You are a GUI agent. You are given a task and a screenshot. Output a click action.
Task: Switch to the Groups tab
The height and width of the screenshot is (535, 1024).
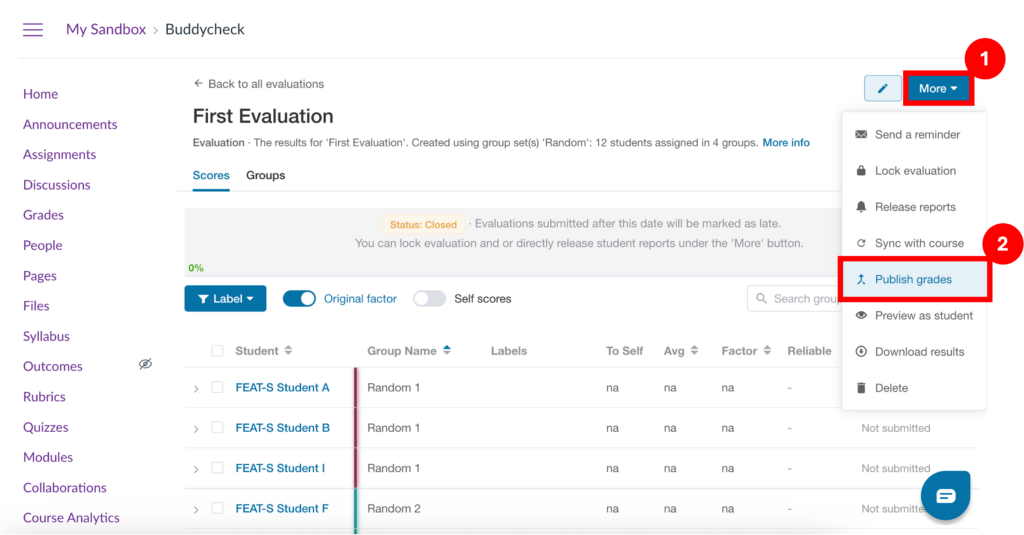265,175
